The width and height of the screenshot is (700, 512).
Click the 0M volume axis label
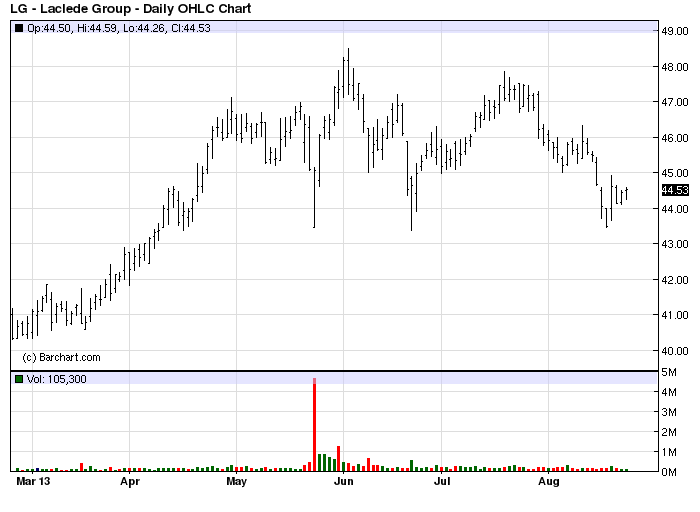pos(669,472)
